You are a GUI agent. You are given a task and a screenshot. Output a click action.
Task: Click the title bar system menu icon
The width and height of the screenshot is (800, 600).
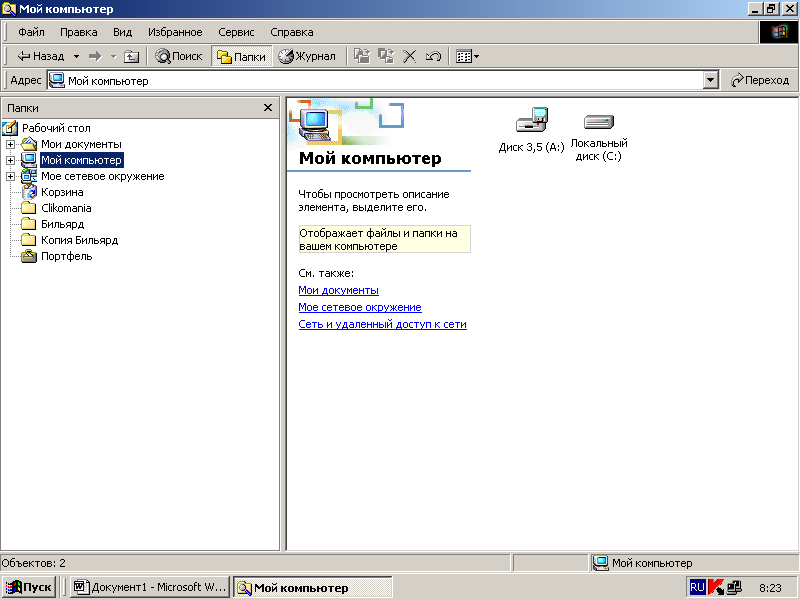click(x=9, y=9)
